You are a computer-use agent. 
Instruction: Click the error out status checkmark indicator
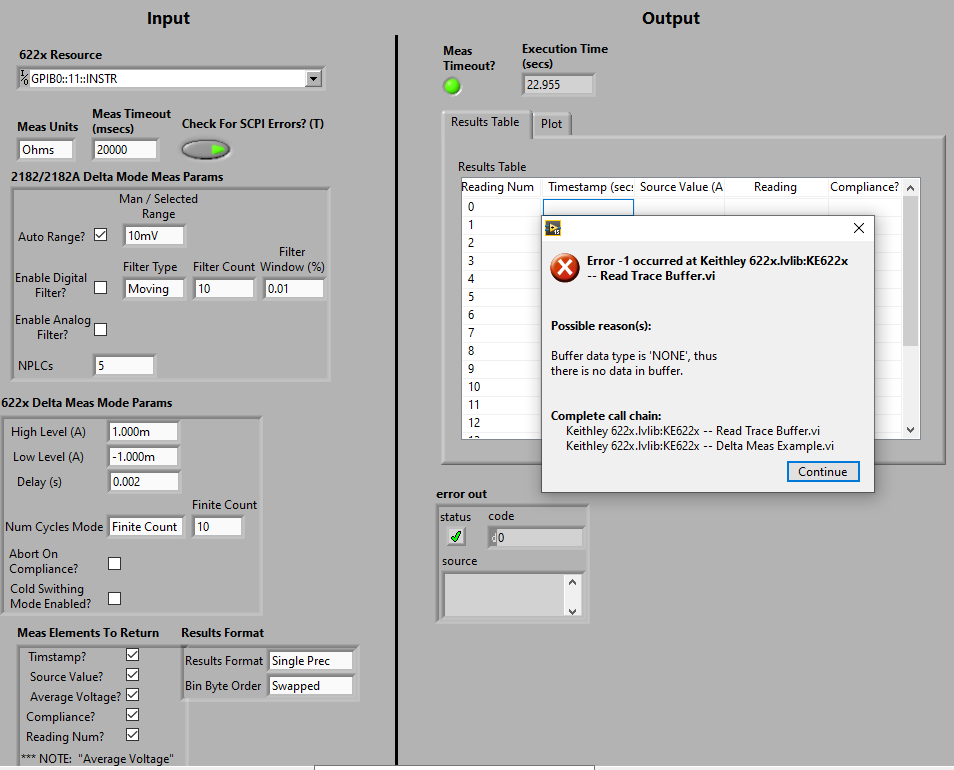(x=456, y=537)
